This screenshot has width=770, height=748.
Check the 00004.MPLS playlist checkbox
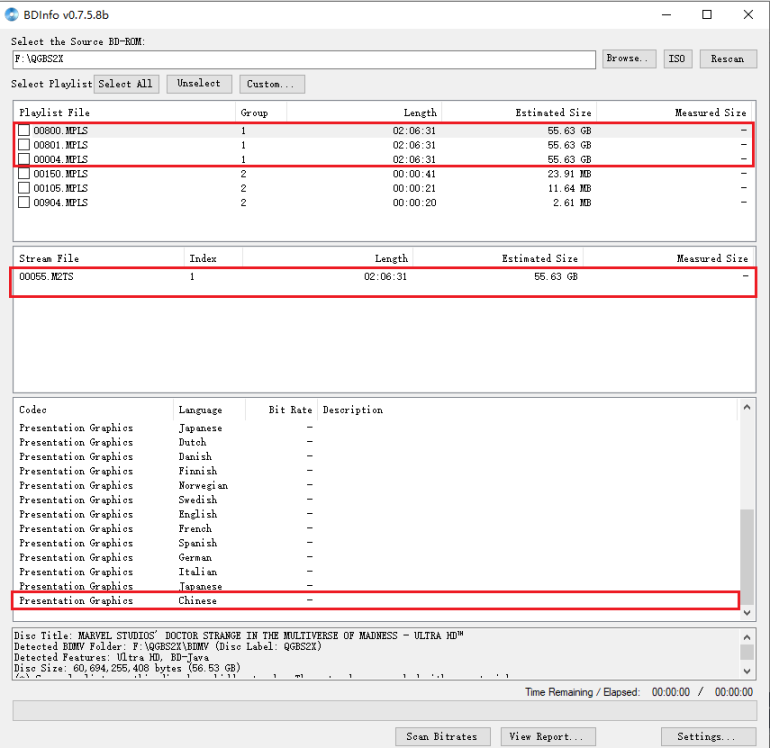[x=24, y=159]
